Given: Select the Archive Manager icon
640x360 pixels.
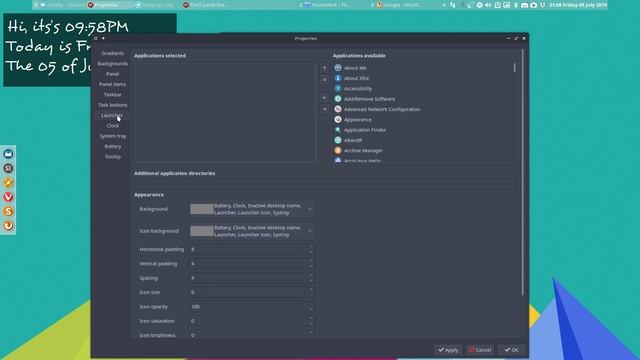Looking at the screenshot, I should pos(338,150).
